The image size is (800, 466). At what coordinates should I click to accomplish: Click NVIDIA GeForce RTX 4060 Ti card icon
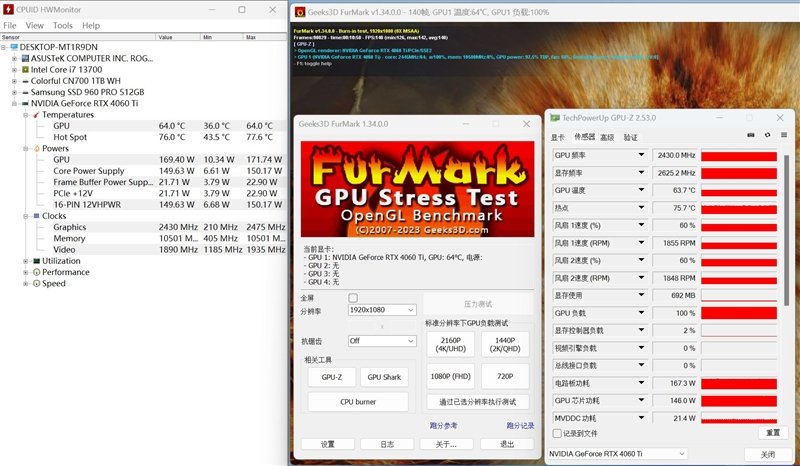25,103
